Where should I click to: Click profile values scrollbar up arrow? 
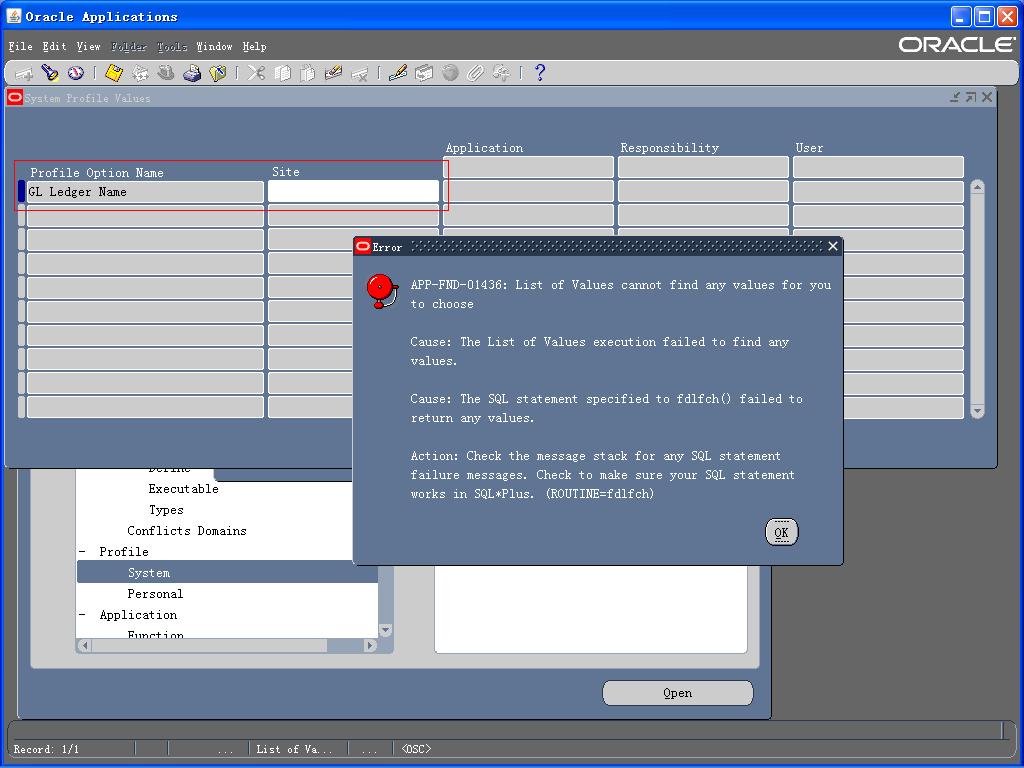point(978,187)
